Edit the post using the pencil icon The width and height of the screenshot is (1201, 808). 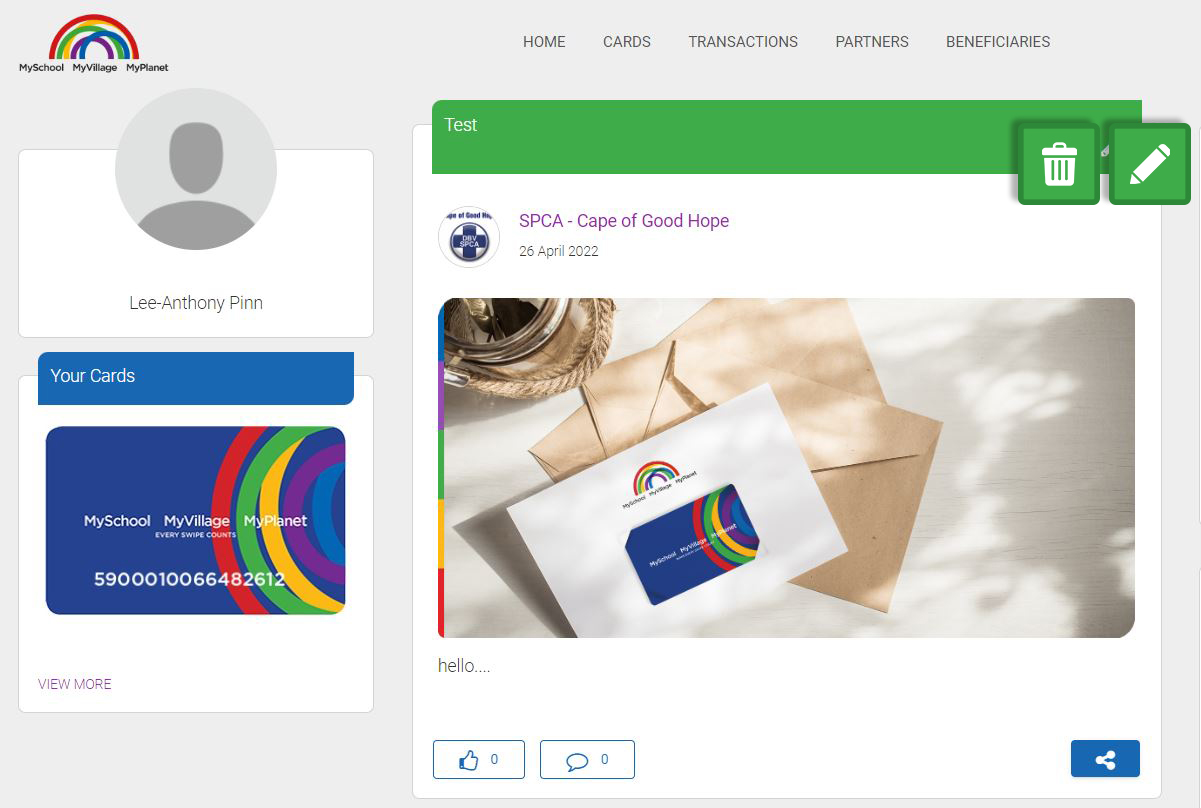1150,164
